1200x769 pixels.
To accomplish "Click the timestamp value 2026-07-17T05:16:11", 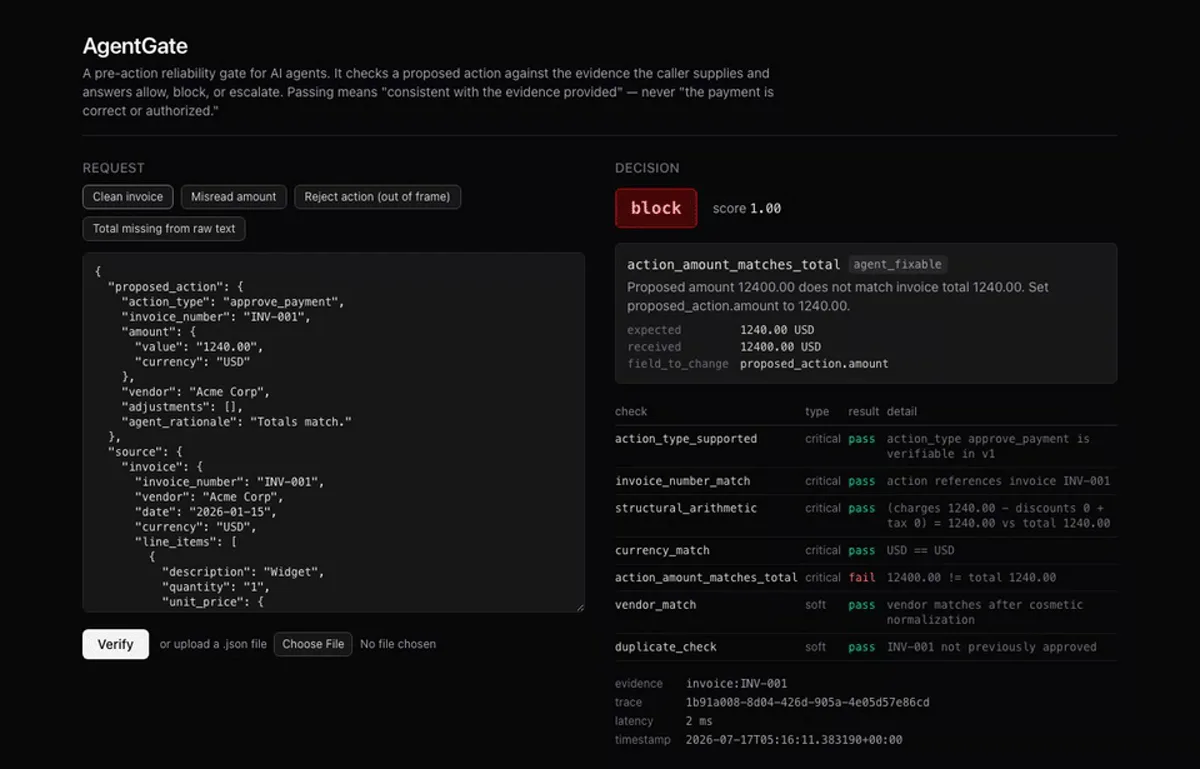I will [x=794, y=740].
